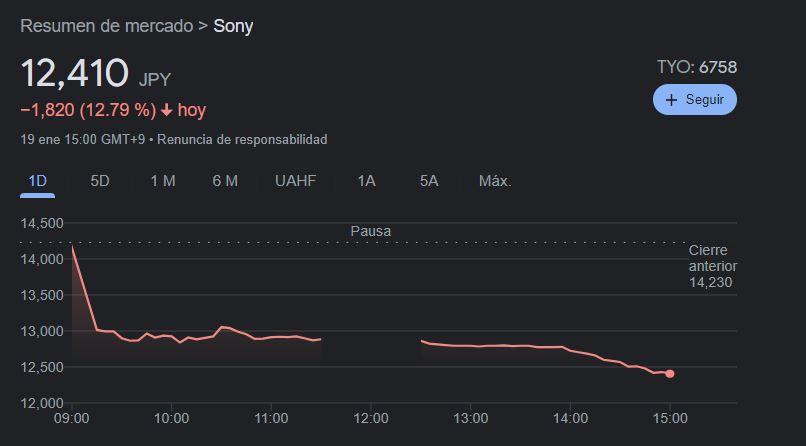
Task: Click the red down arrow beside hoy
Action: tap(166, 110)
